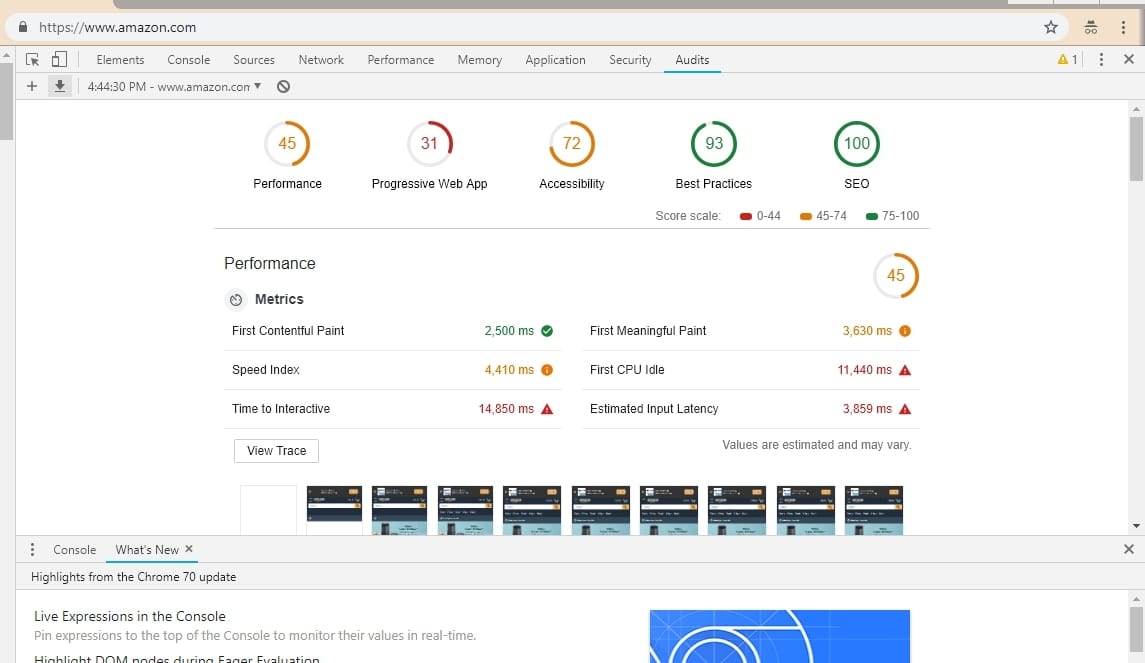Open the Chrome browser menu icon
Viewport: 1145px width, 663px height.
(1124, 27)
